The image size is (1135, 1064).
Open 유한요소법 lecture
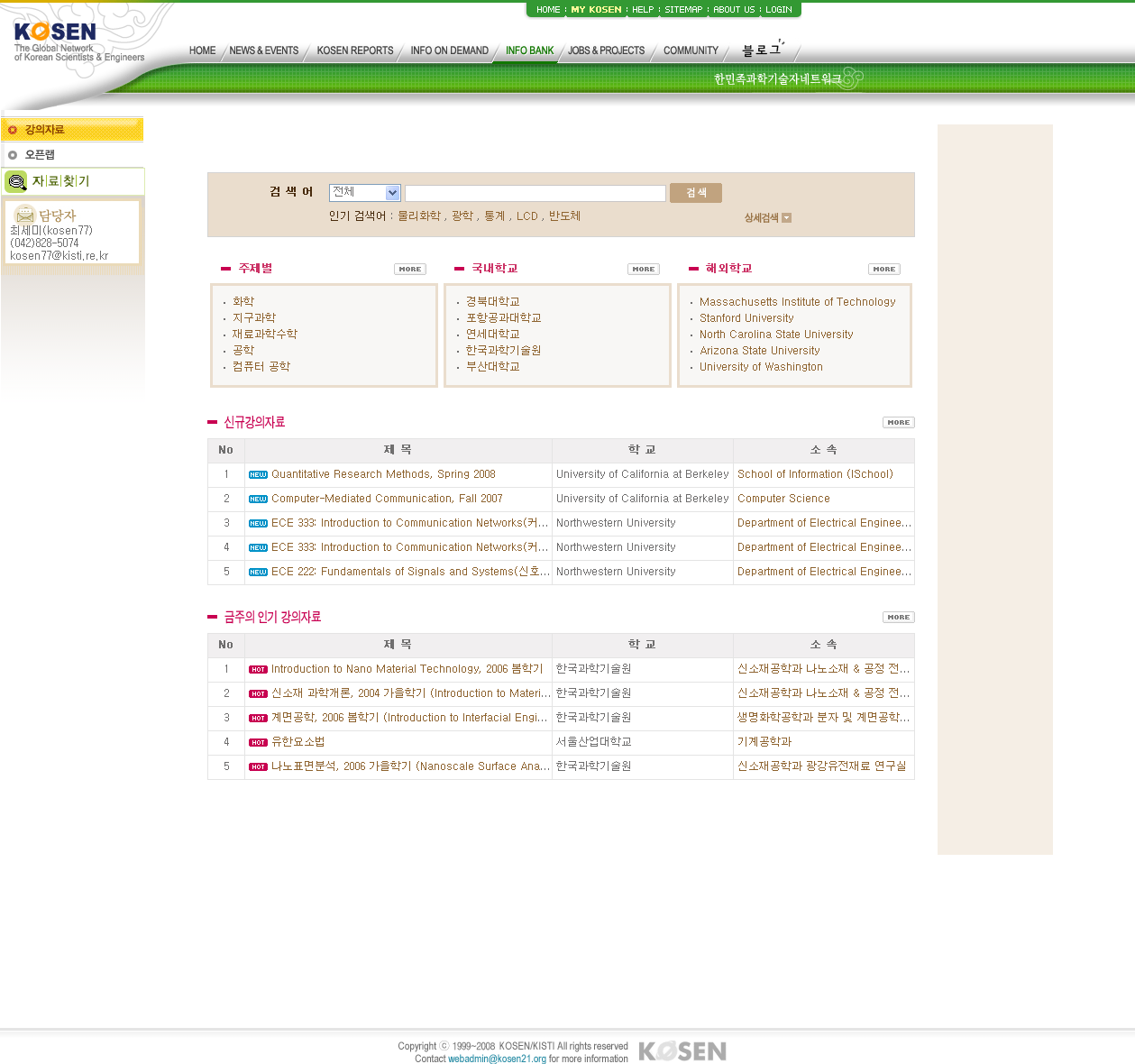pyautogui.click(x=298, y=742)
